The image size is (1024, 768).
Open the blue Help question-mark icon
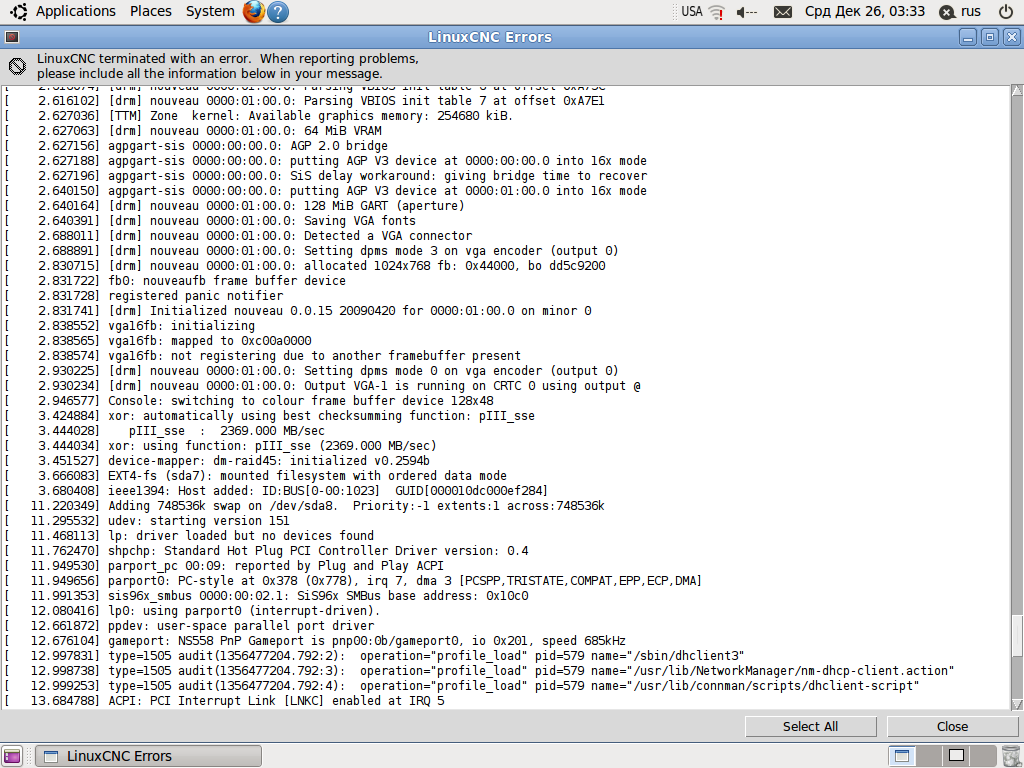tap(278, 12)
